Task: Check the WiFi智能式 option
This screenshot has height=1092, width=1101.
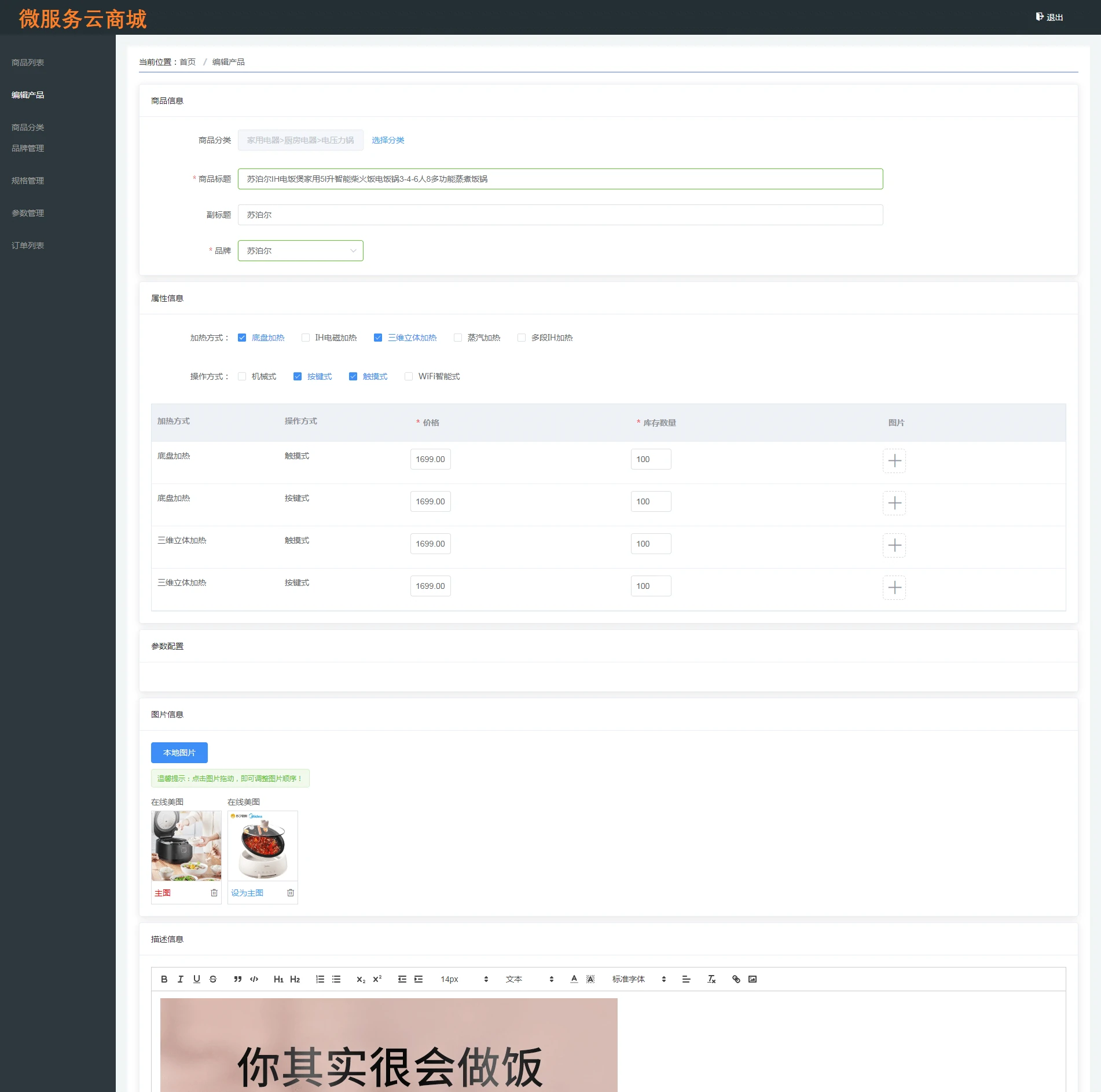Action: [409, 376]
